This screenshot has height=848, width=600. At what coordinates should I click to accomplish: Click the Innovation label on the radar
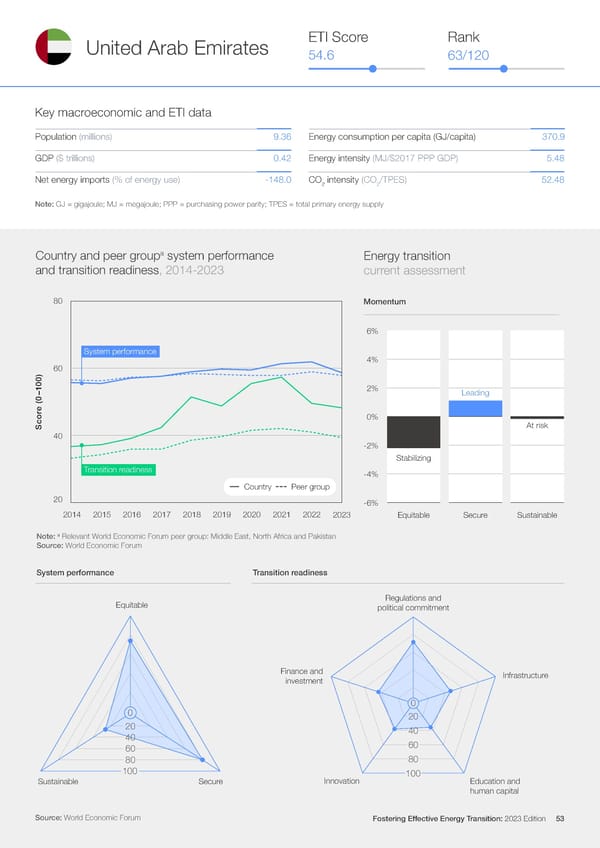[x=341, y=781]
